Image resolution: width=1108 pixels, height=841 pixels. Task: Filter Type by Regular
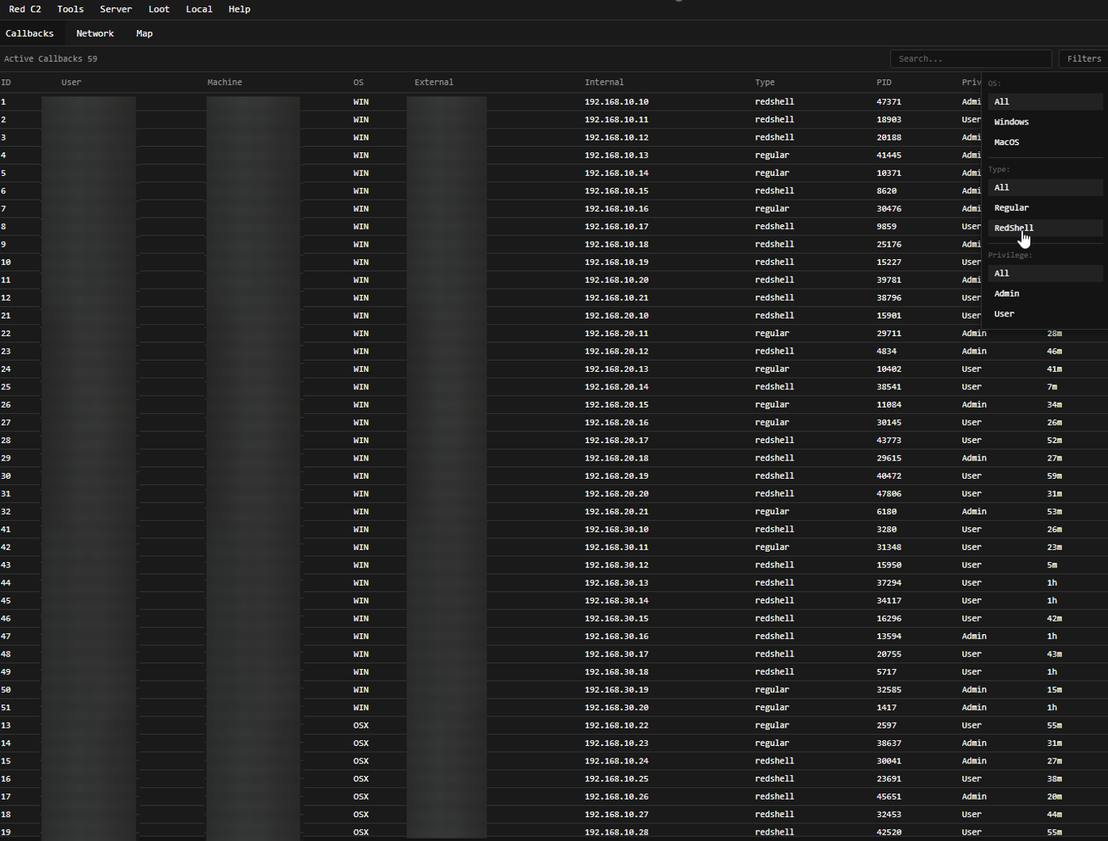pyautogui.click(x=1045, y=208)
